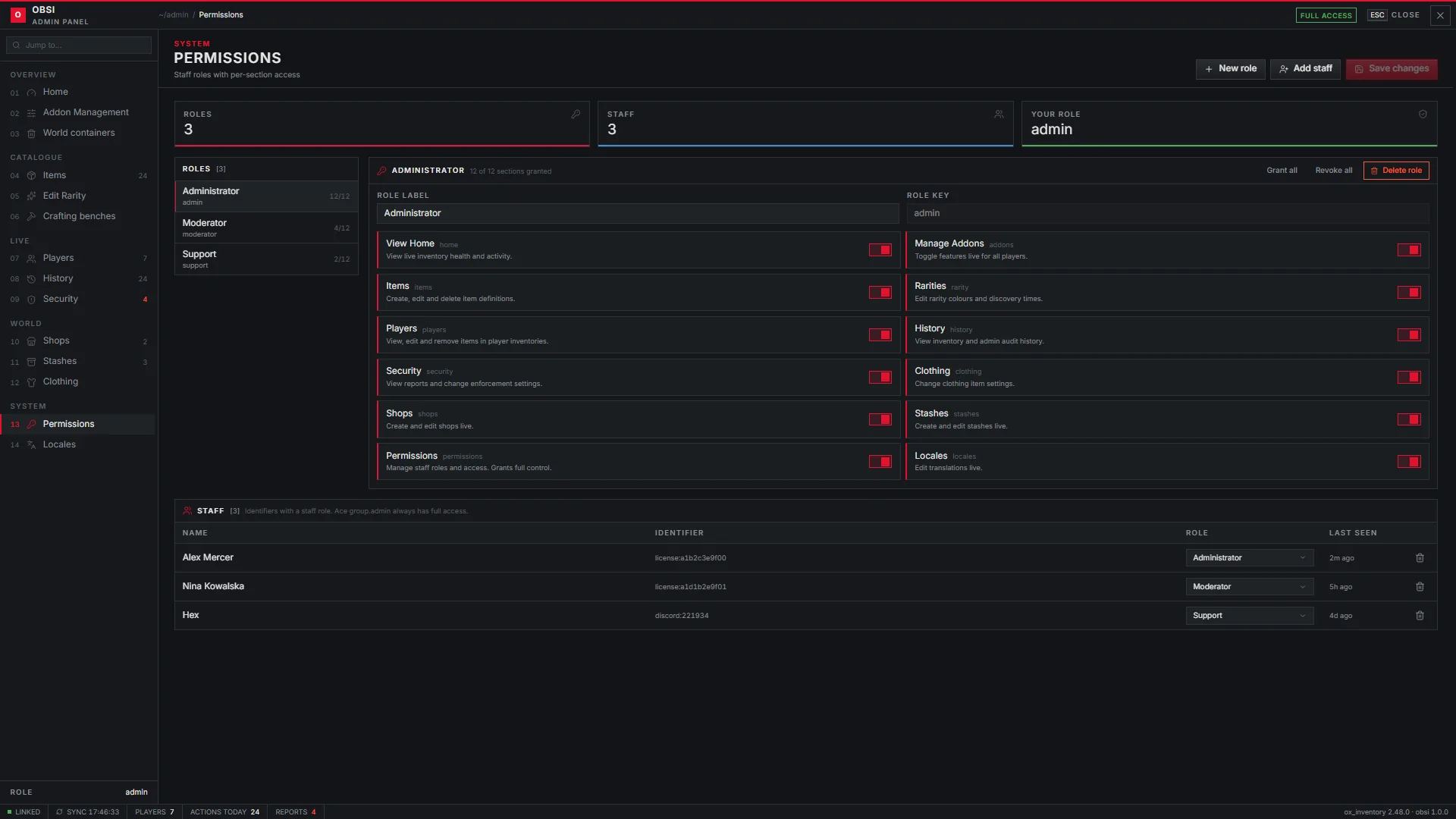Image resolution: width=1456 pixels, height=819 pixels.
Task: Toggle Manage Addons access
Action: tap(1409, 250)
